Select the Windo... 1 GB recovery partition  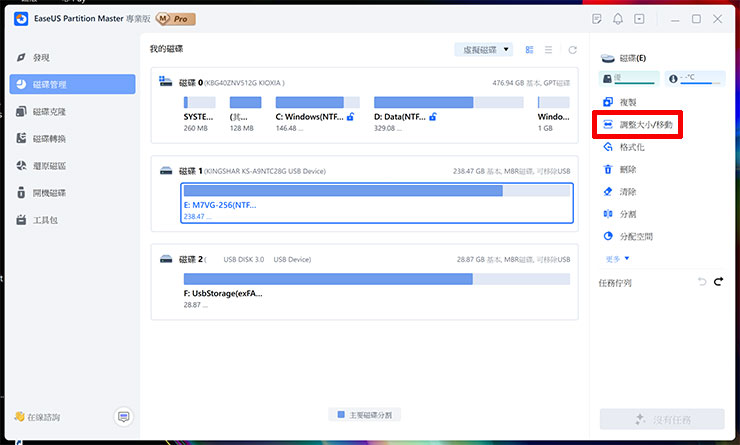554,114
